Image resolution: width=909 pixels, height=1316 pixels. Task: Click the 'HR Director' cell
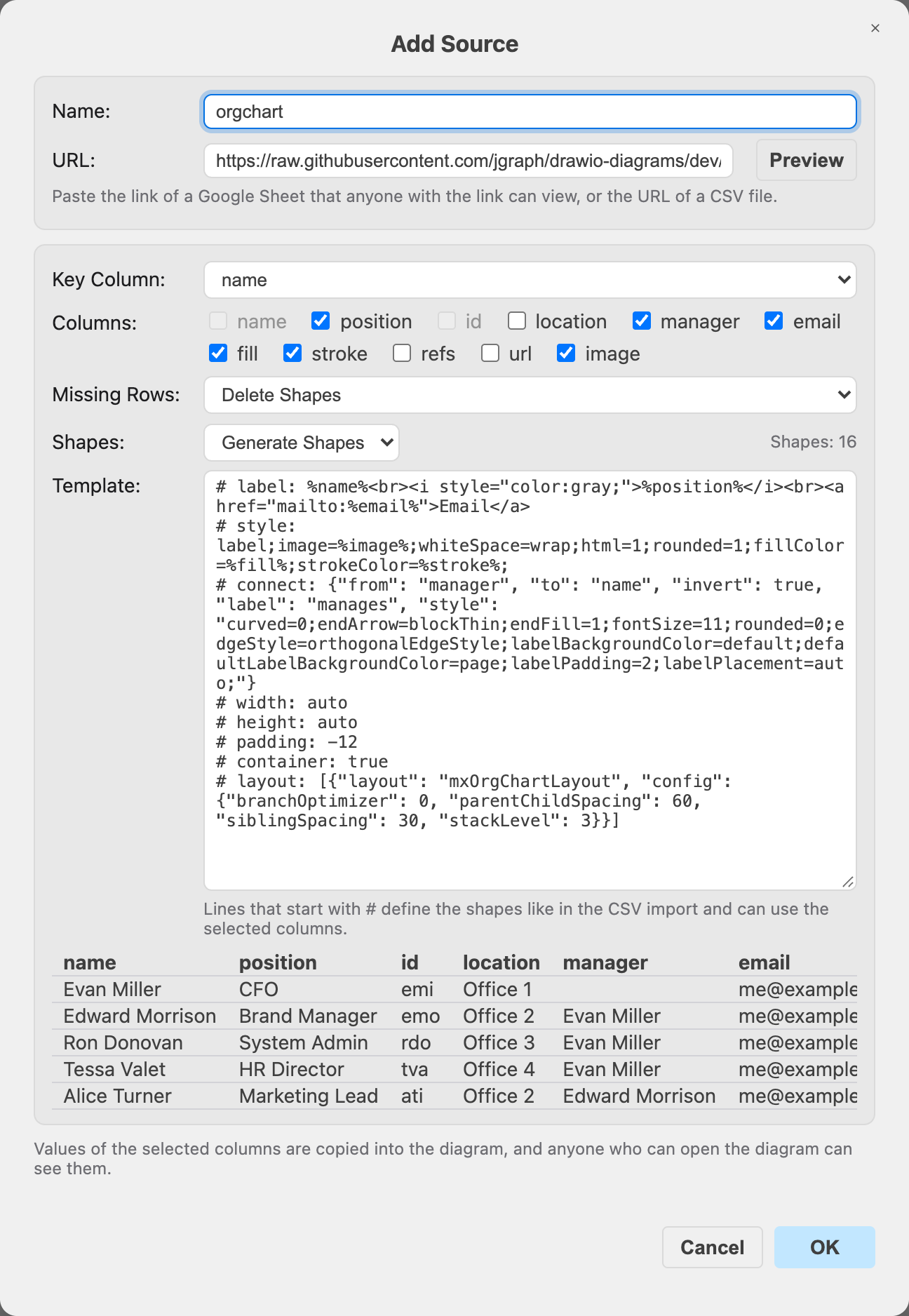pos(292,1069)
